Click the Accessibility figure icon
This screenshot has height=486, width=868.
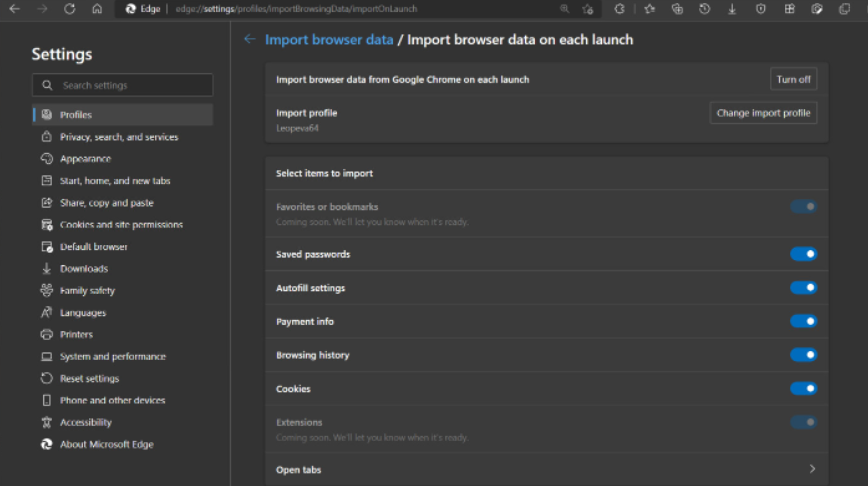point(46,422)
